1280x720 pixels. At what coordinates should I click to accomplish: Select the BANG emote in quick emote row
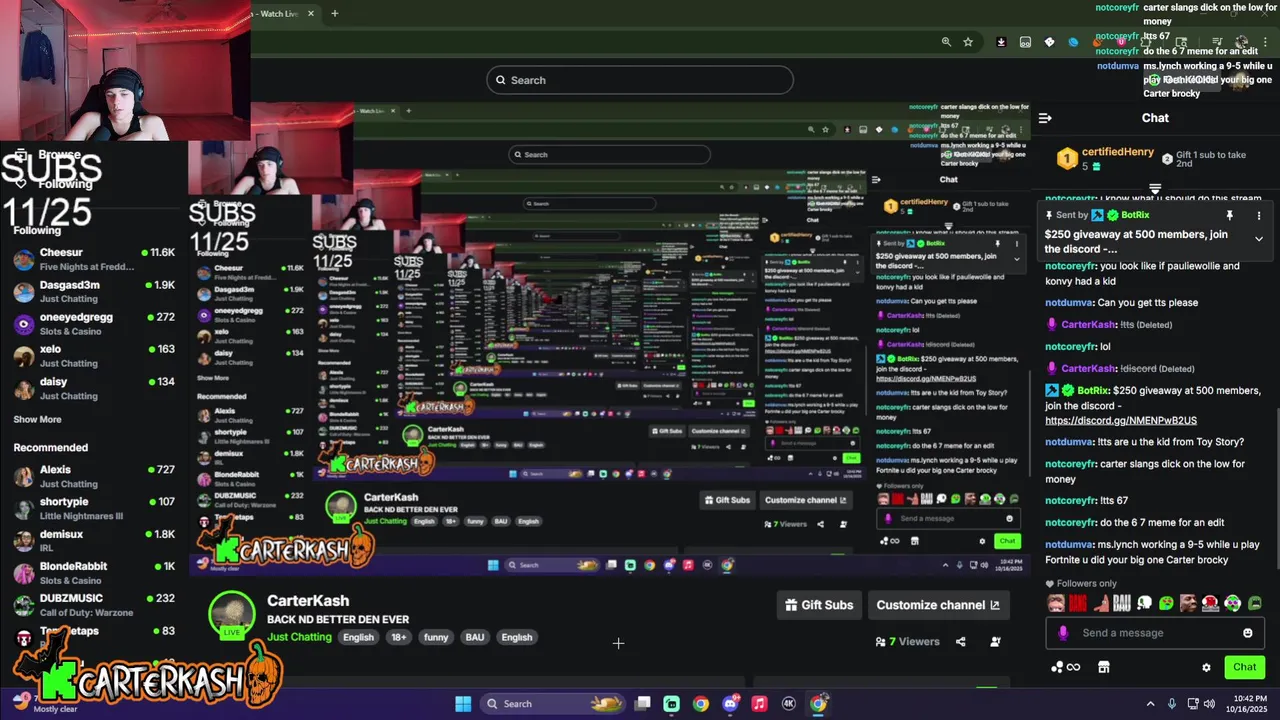point(1077,603)
